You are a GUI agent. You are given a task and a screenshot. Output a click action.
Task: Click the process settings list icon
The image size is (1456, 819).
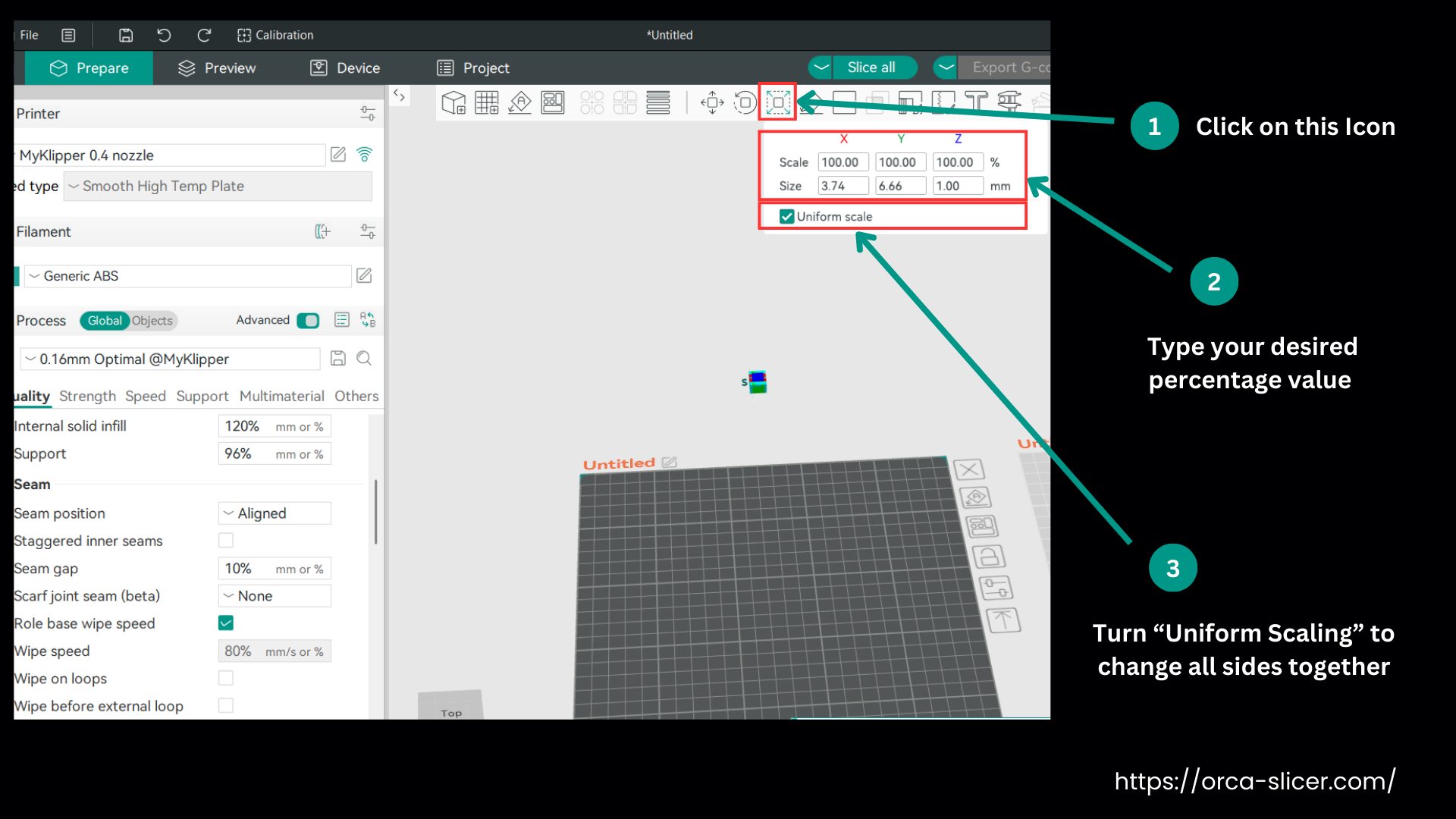click(342, 320)
